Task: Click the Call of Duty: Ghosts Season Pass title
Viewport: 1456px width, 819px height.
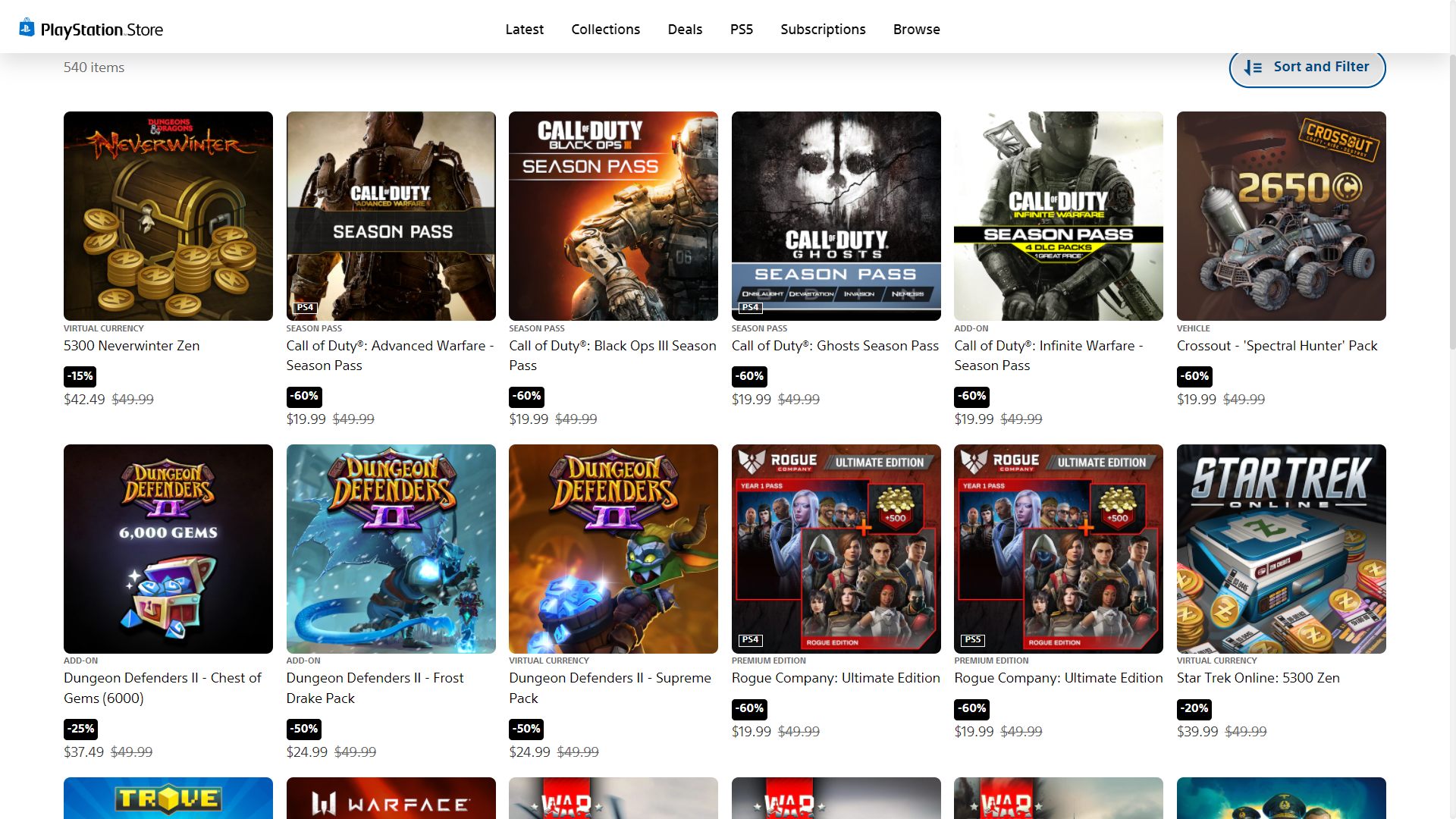Action: point(835,346)
